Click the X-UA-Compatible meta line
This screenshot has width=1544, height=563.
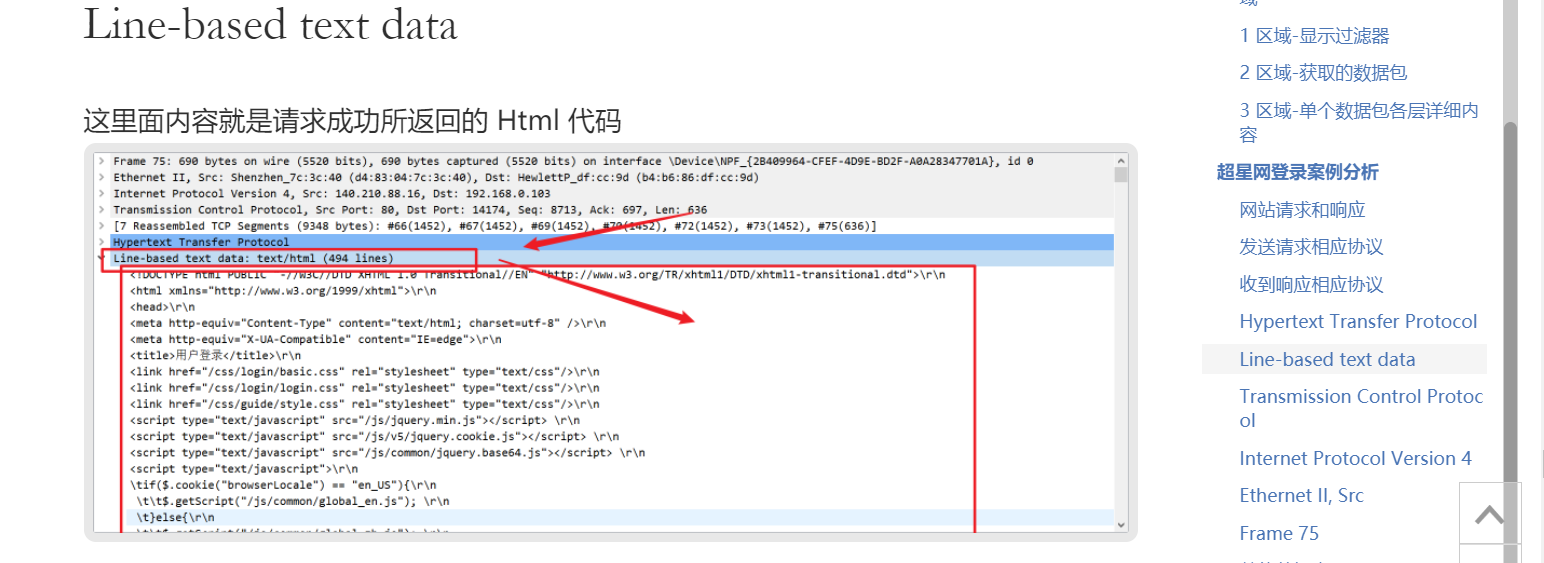pos(315,339)
